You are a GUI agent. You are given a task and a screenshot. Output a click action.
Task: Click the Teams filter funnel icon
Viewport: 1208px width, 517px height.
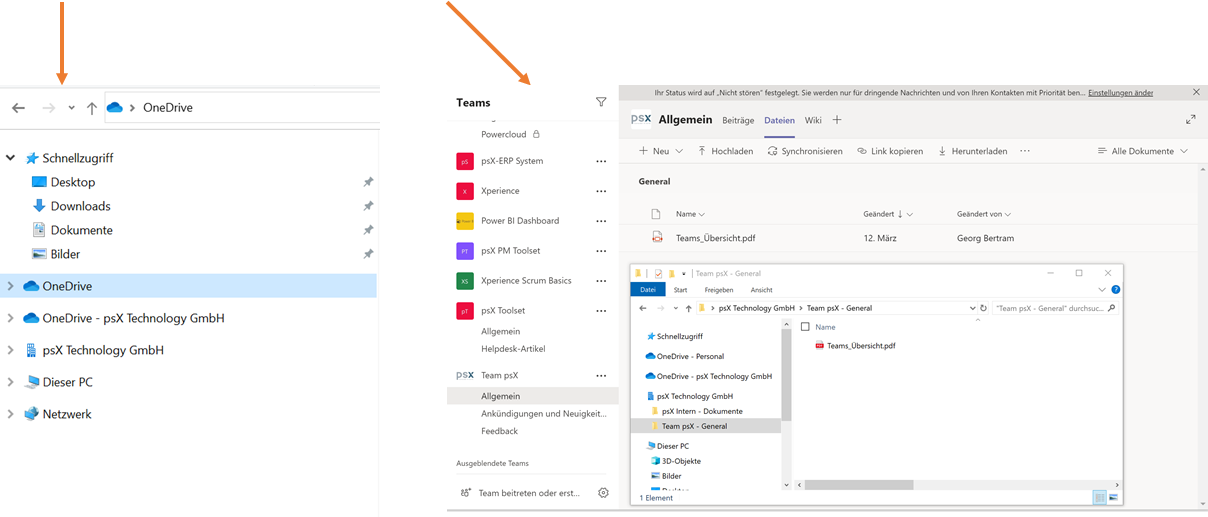point(601,102)
